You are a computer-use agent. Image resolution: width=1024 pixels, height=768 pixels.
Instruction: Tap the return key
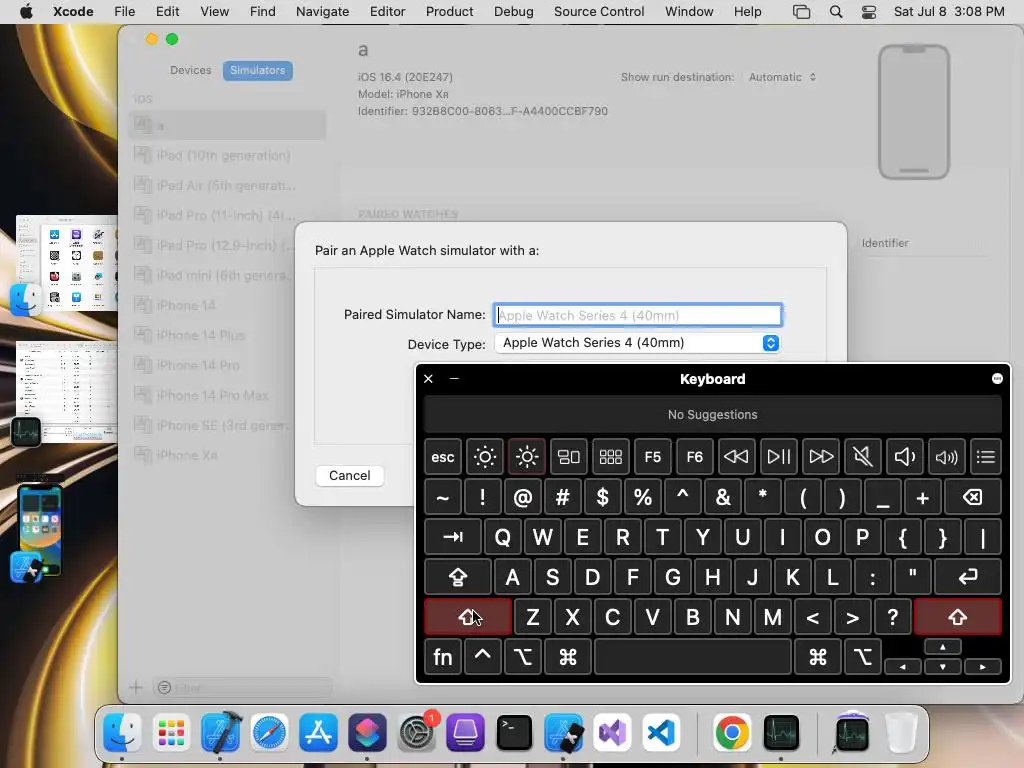(x=968, y=577)
